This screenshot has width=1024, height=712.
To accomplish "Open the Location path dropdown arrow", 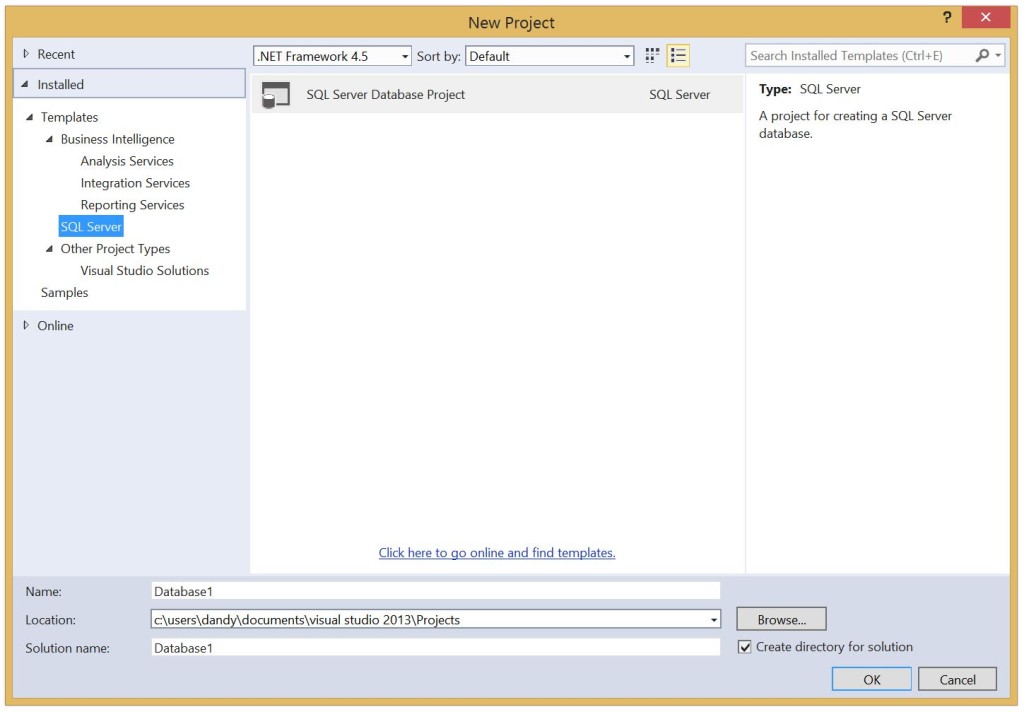I will pos(714,620).
